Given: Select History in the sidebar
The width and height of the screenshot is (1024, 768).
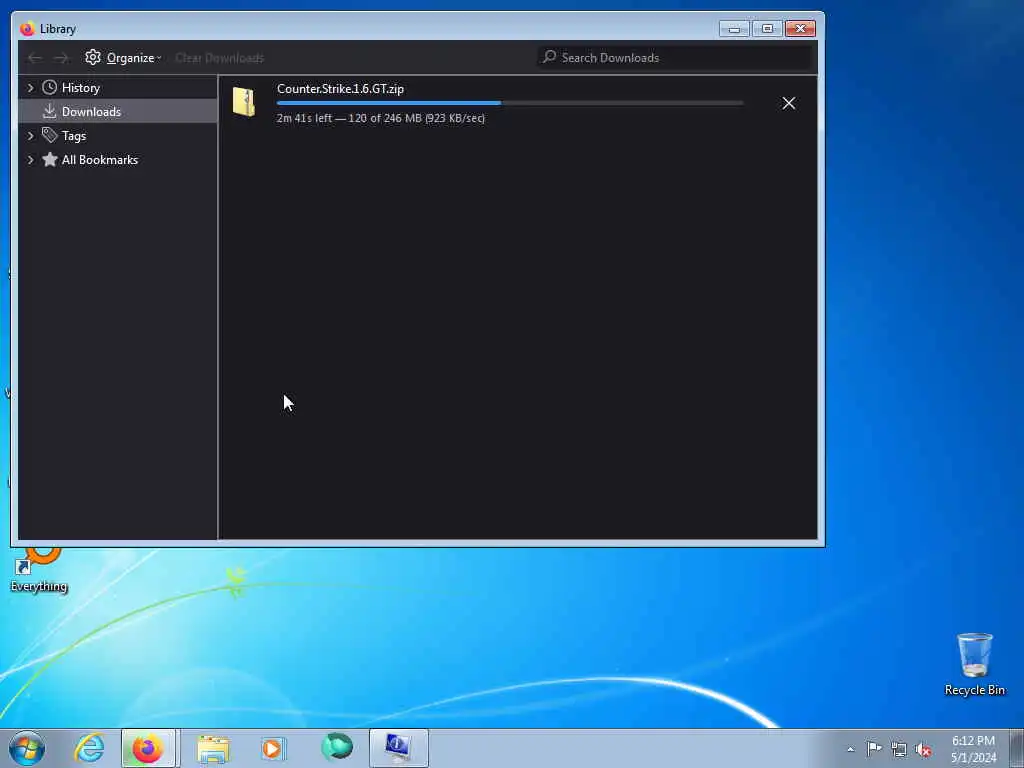Looking at the screenshot, I should (118, 88).
